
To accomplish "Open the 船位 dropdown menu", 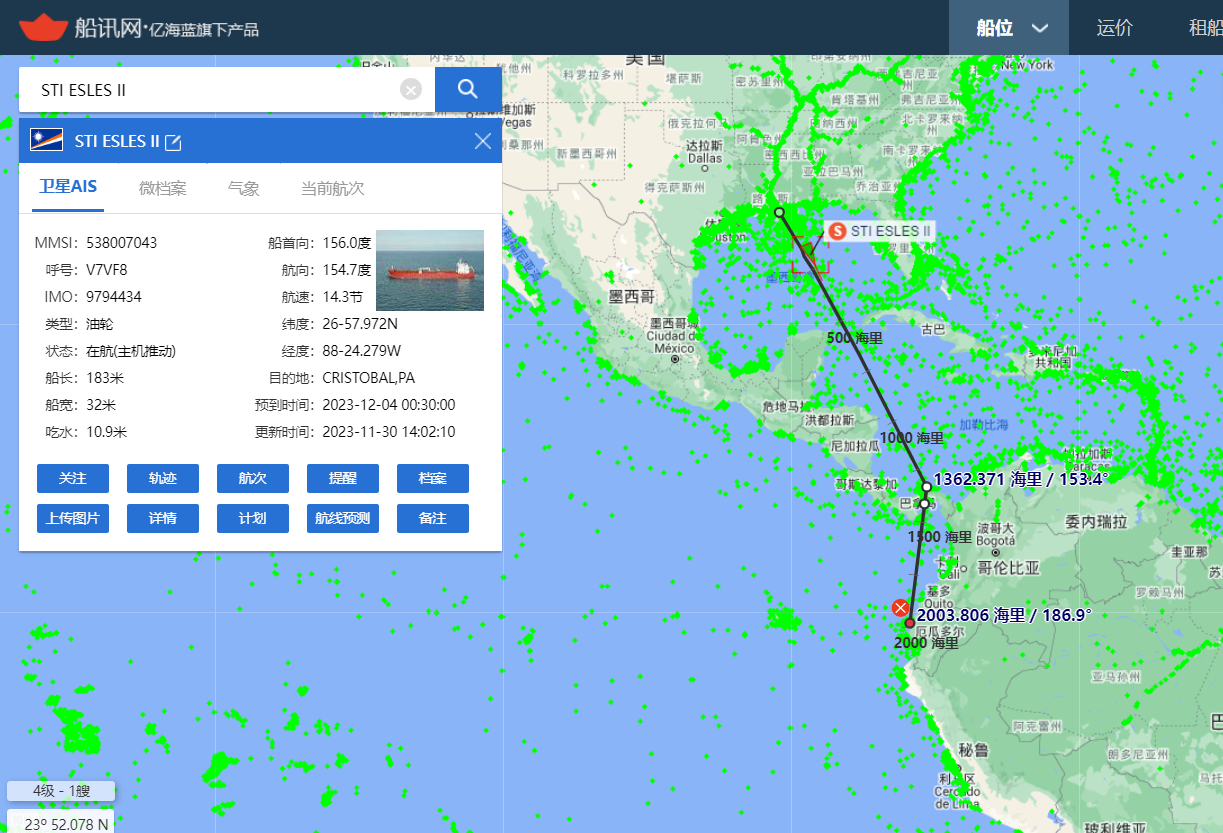I will point(1009,27).
